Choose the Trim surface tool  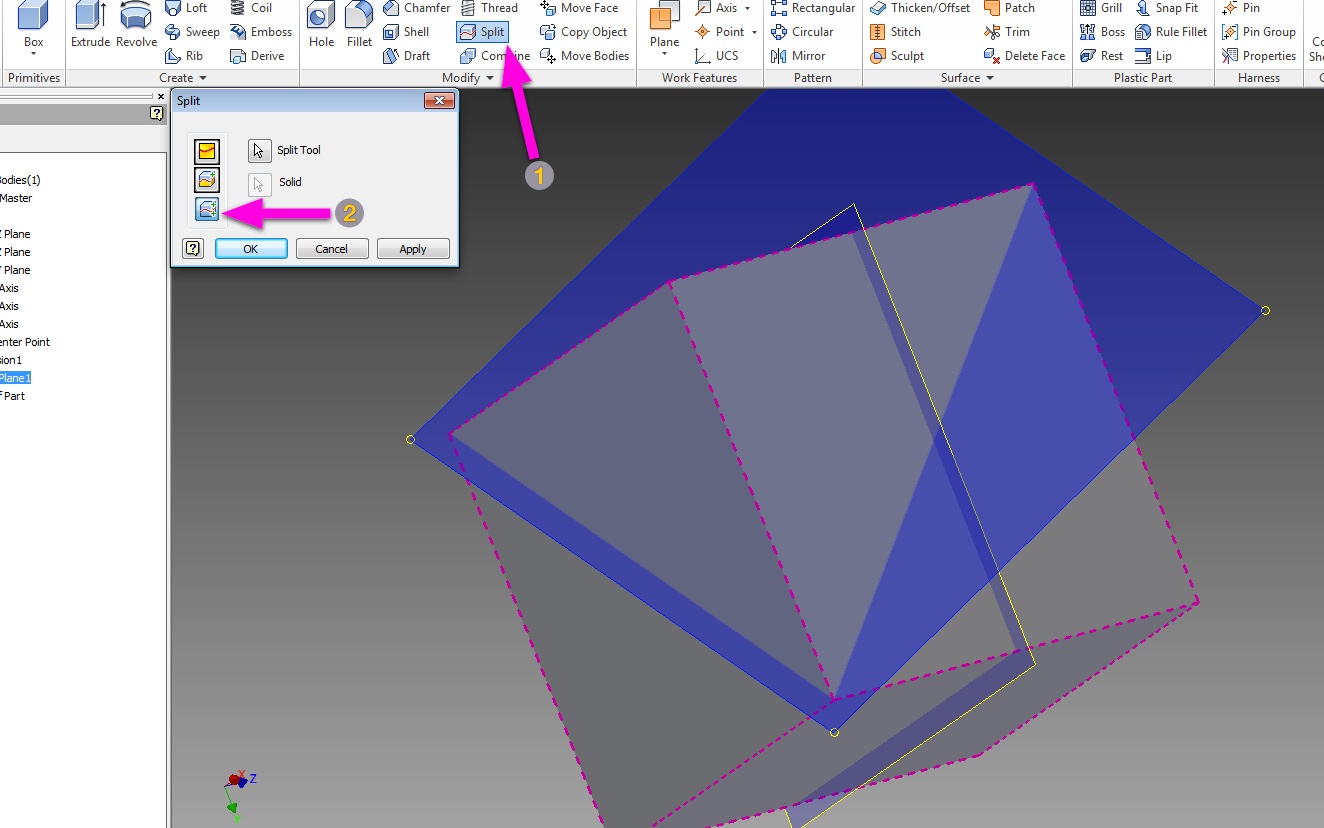point(1007,32)
